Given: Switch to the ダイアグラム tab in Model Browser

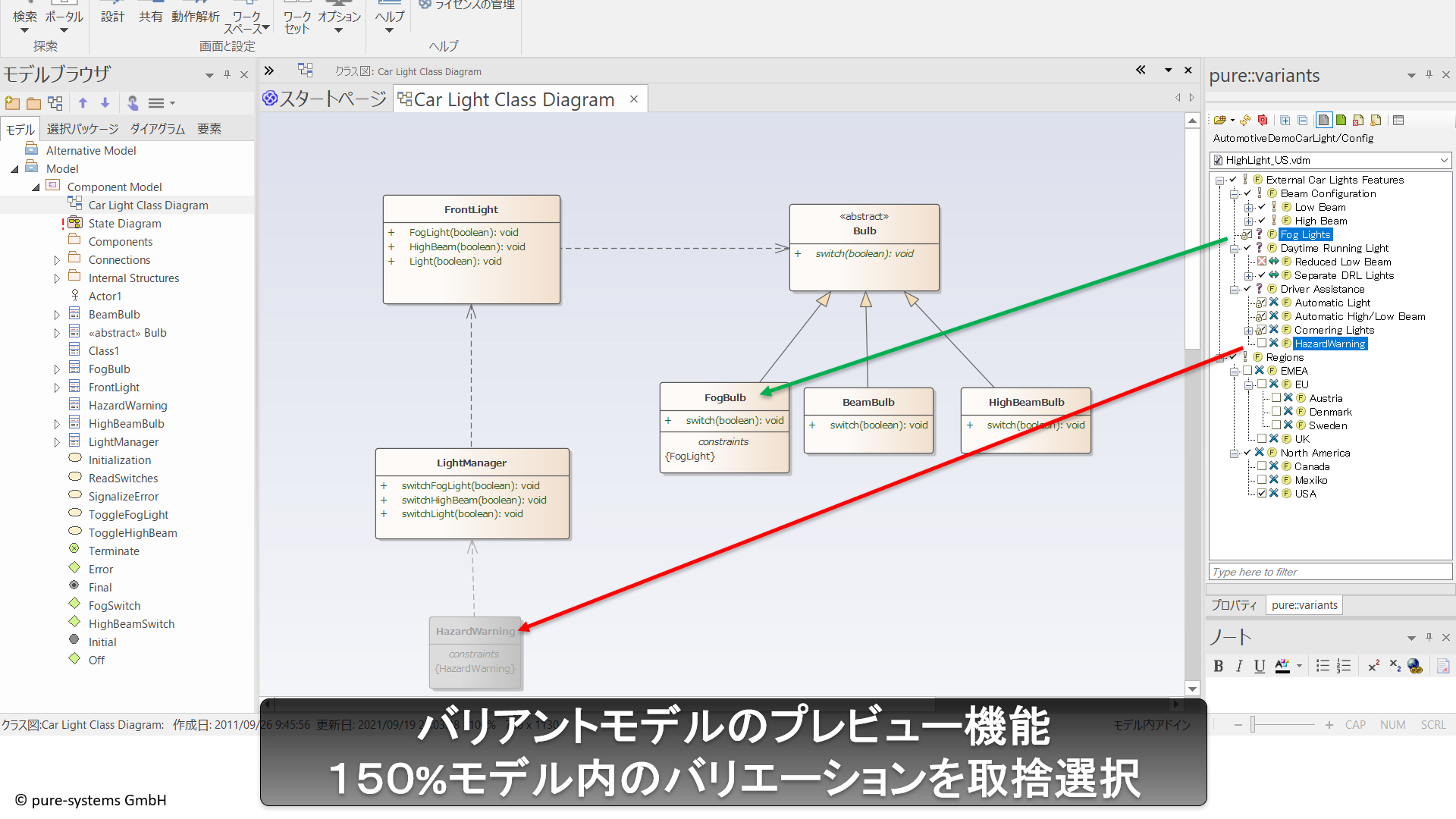Looking at the screenshot, I should (158, 129).
